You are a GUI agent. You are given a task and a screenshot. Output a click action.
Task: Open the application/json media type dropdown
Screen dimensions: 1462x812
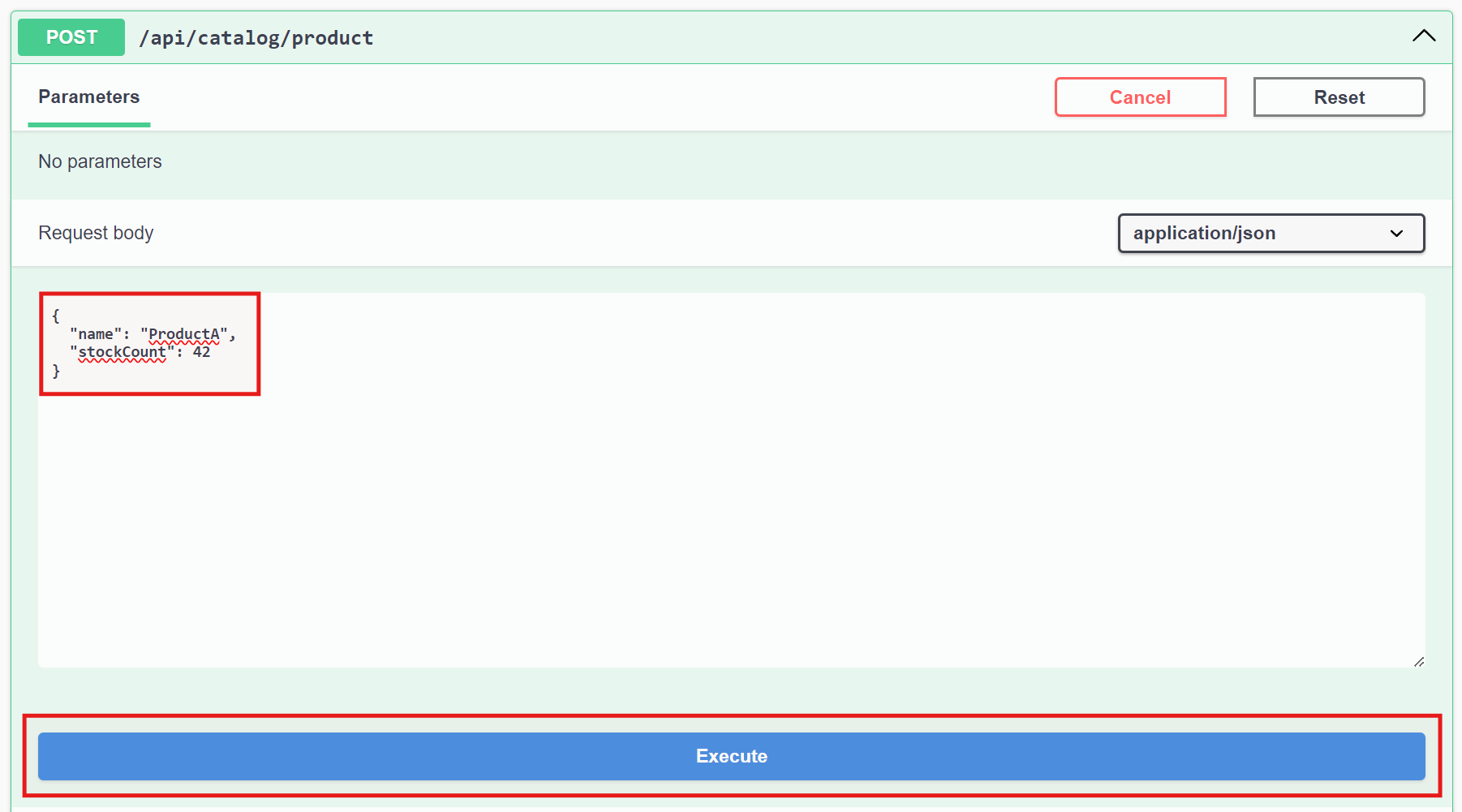[1270, 233]
